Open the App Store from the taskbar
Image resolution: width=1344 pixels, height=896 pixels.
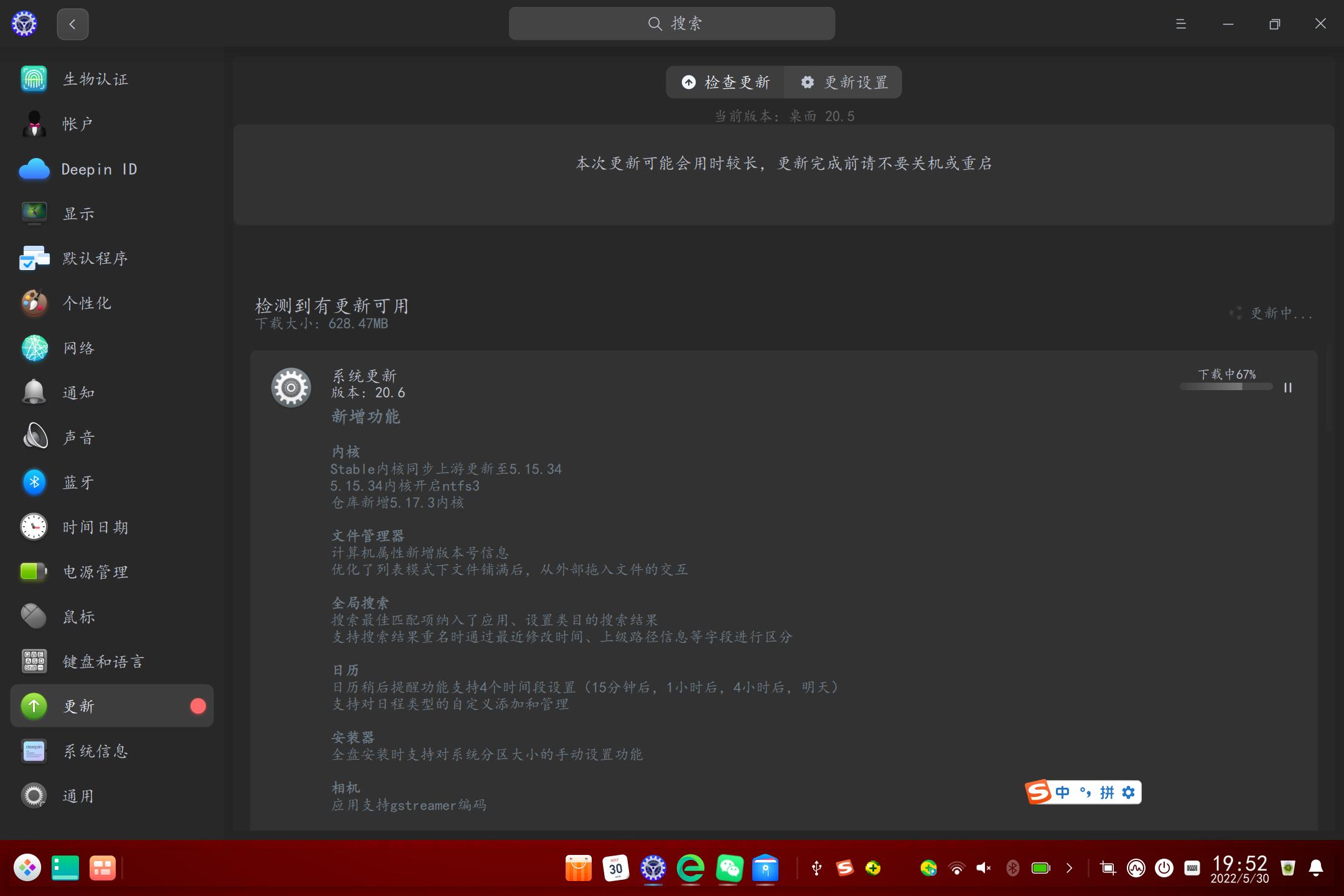(x=579, y=868)
